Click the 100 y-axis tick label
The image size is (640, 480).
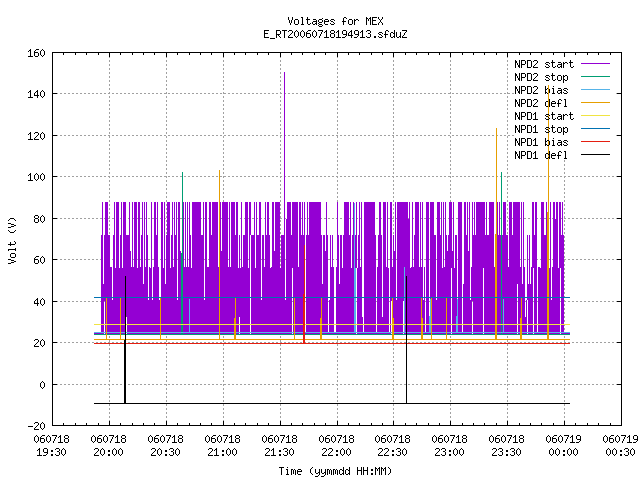36,177
